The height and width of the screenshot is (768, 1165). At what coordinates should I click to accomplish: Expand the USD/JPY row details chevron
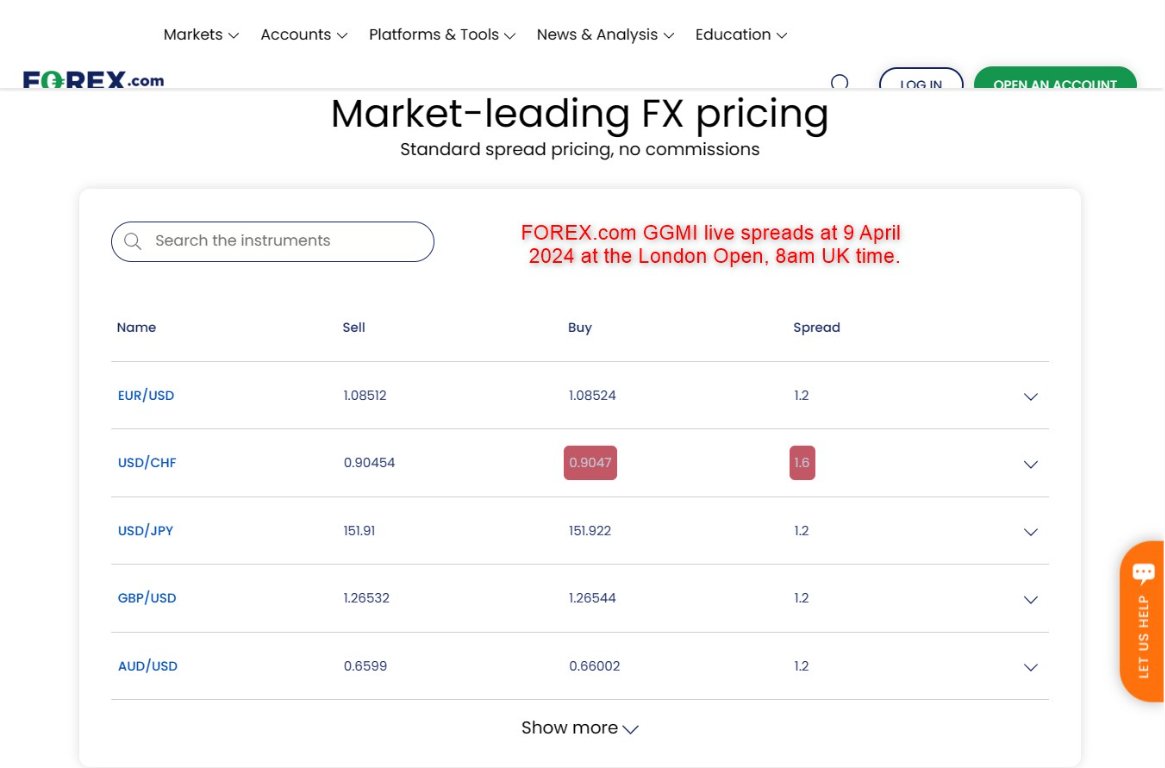[x=1030, y=532]
